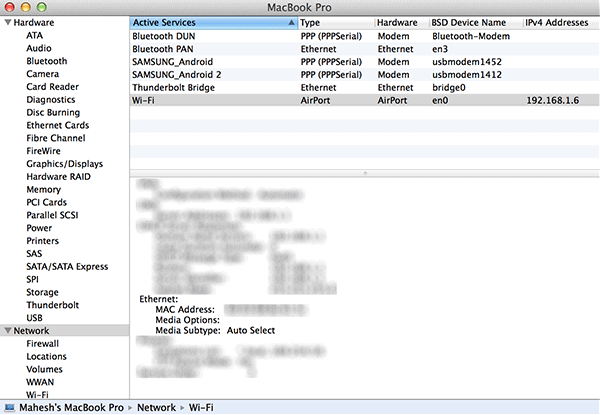
Task: Click the computer icon in path bar
Action: click(10, 408)
